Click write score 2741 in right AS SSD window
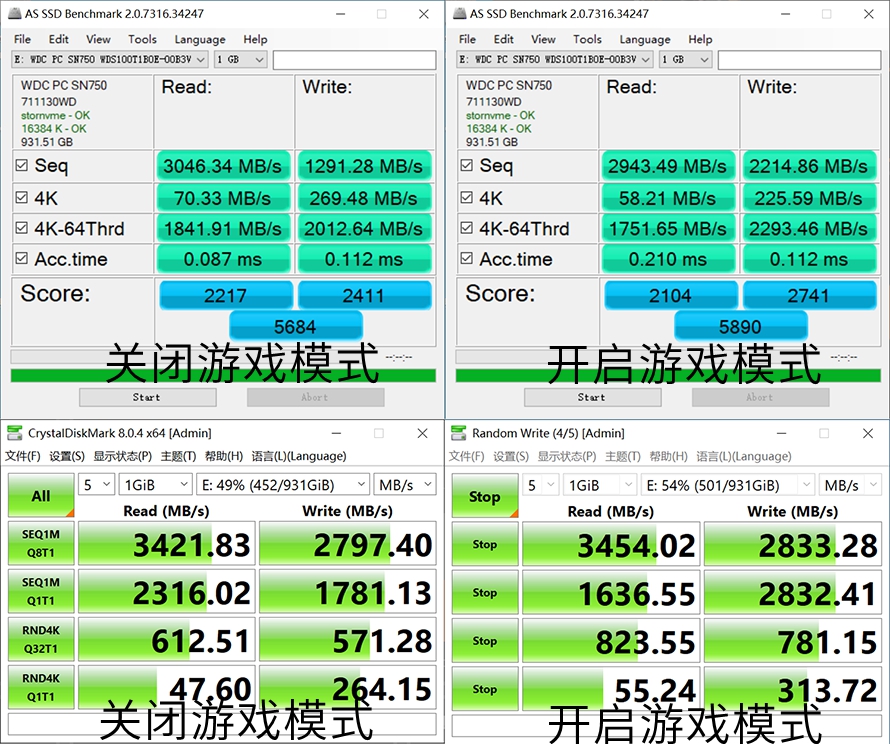Screen dimensions: 890x744 click(809, 295)
